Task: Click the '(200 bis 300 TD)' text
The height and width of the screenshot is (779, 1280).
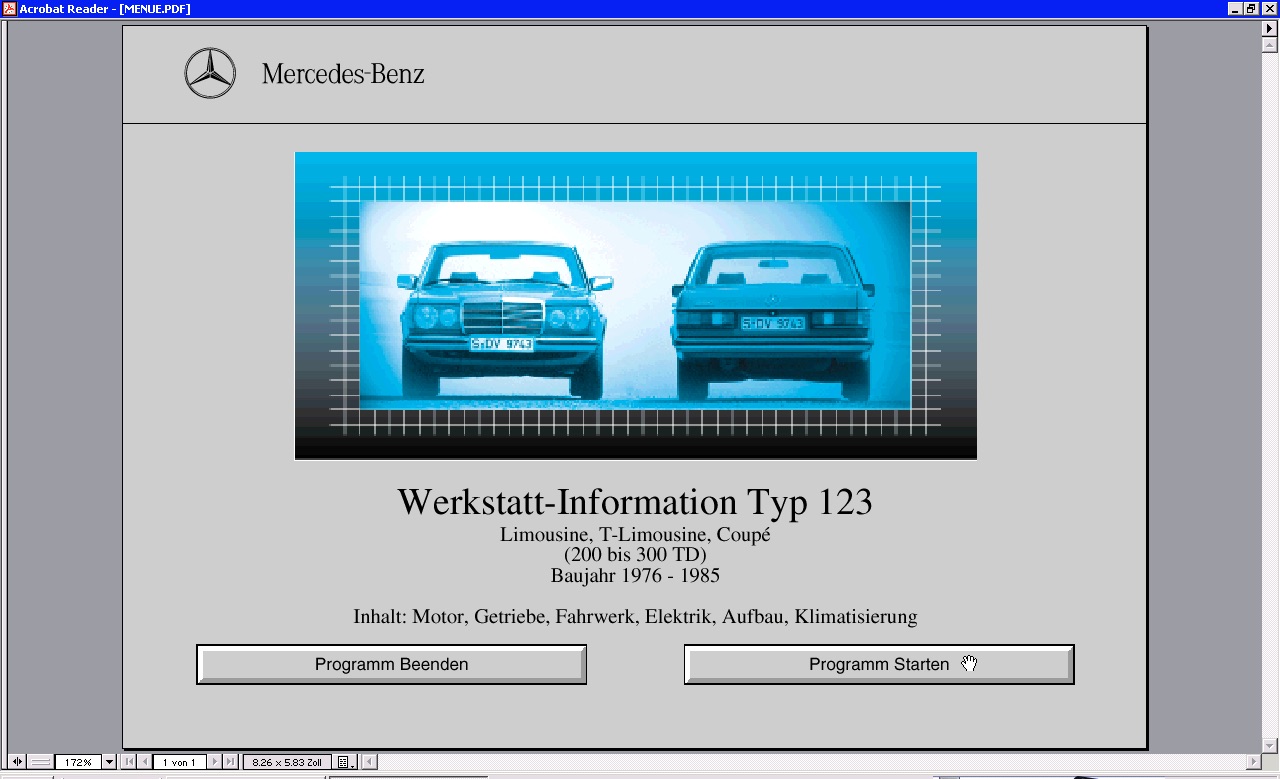Action: pyautogui.click(x=635, y=554)
